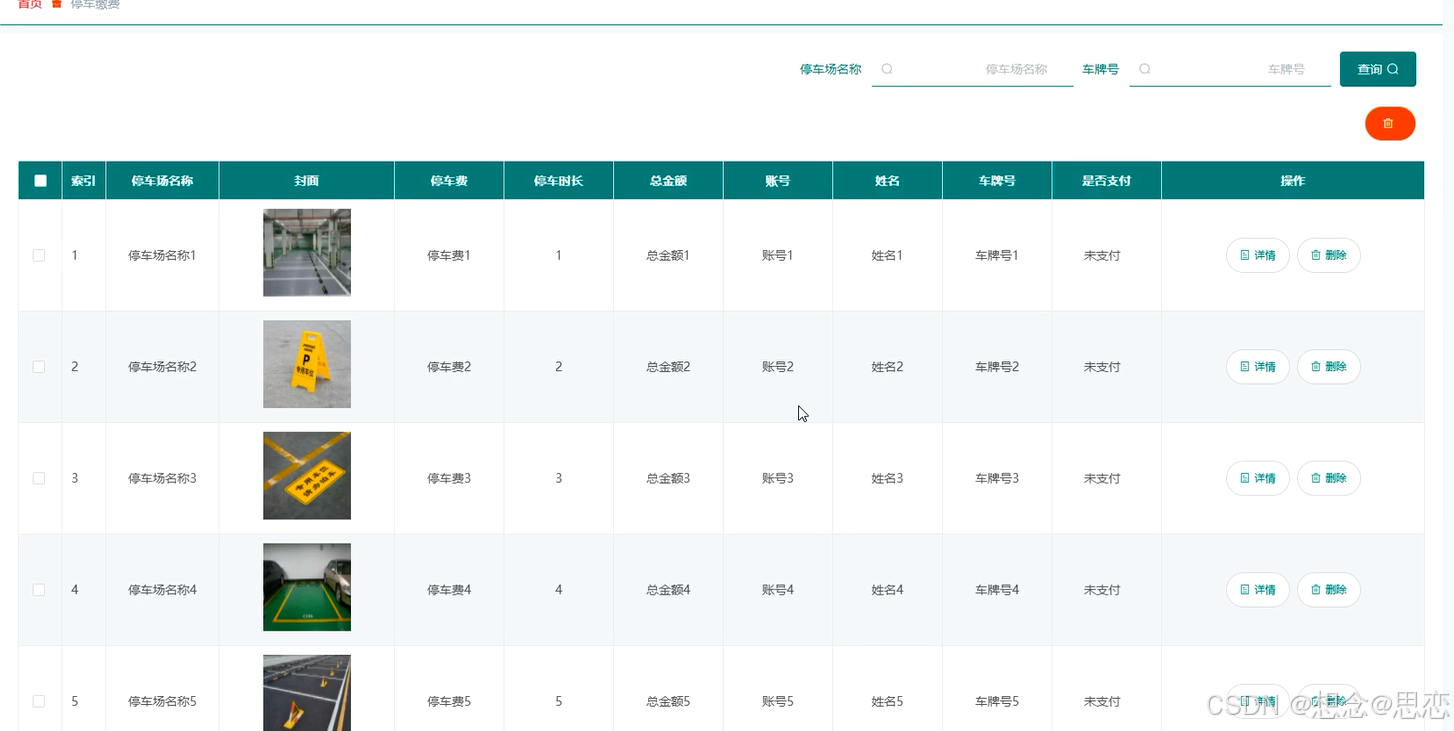Check the checkbox for row 停车场名称2
This screenshot has height=731, width=1454.
pyautogui.click(x=39, y=367)
